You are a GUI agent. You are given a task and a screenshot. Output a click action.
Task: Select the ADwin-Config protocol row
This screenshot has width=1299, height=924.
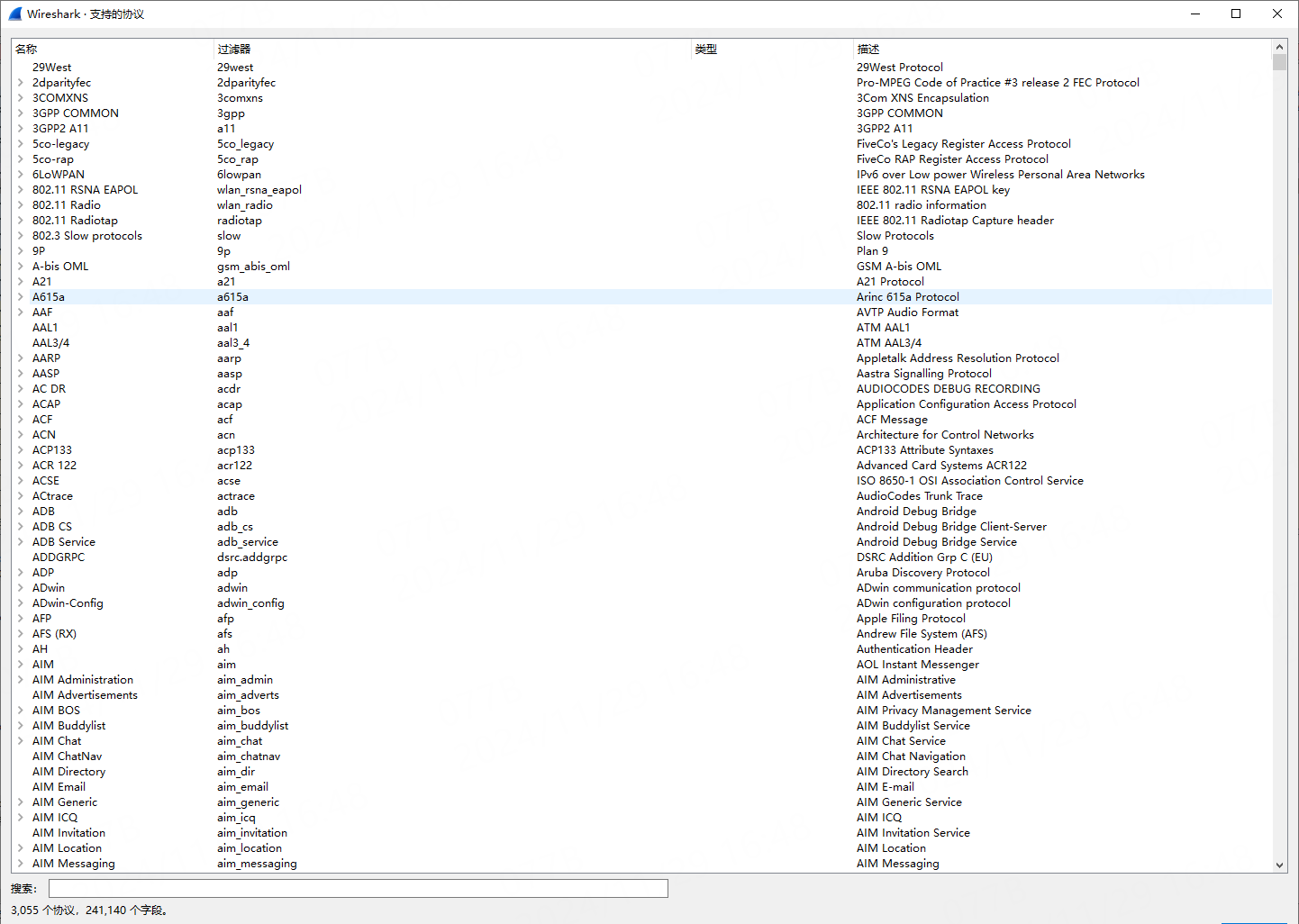pos(641,603)
